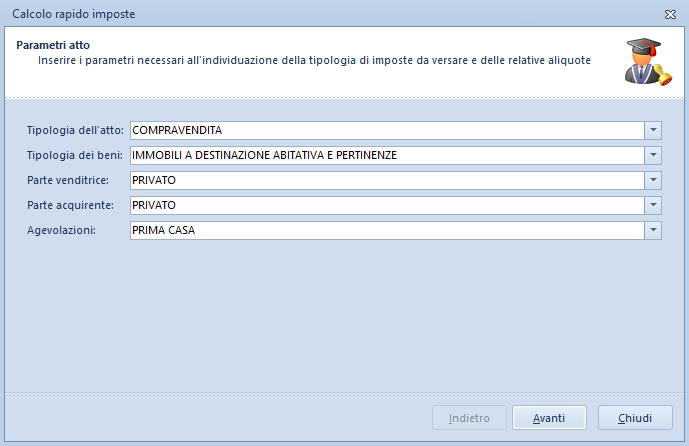Expand the Tipologia dell'atto dropdown arrow
Screen dimensions: 689x446
pos(653,130)
